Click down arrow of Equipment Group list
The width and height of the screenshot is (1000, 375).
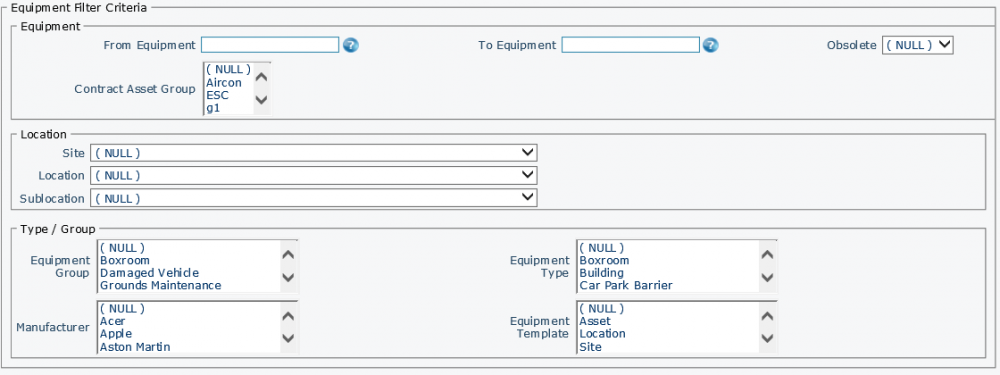tap(288, 277)
